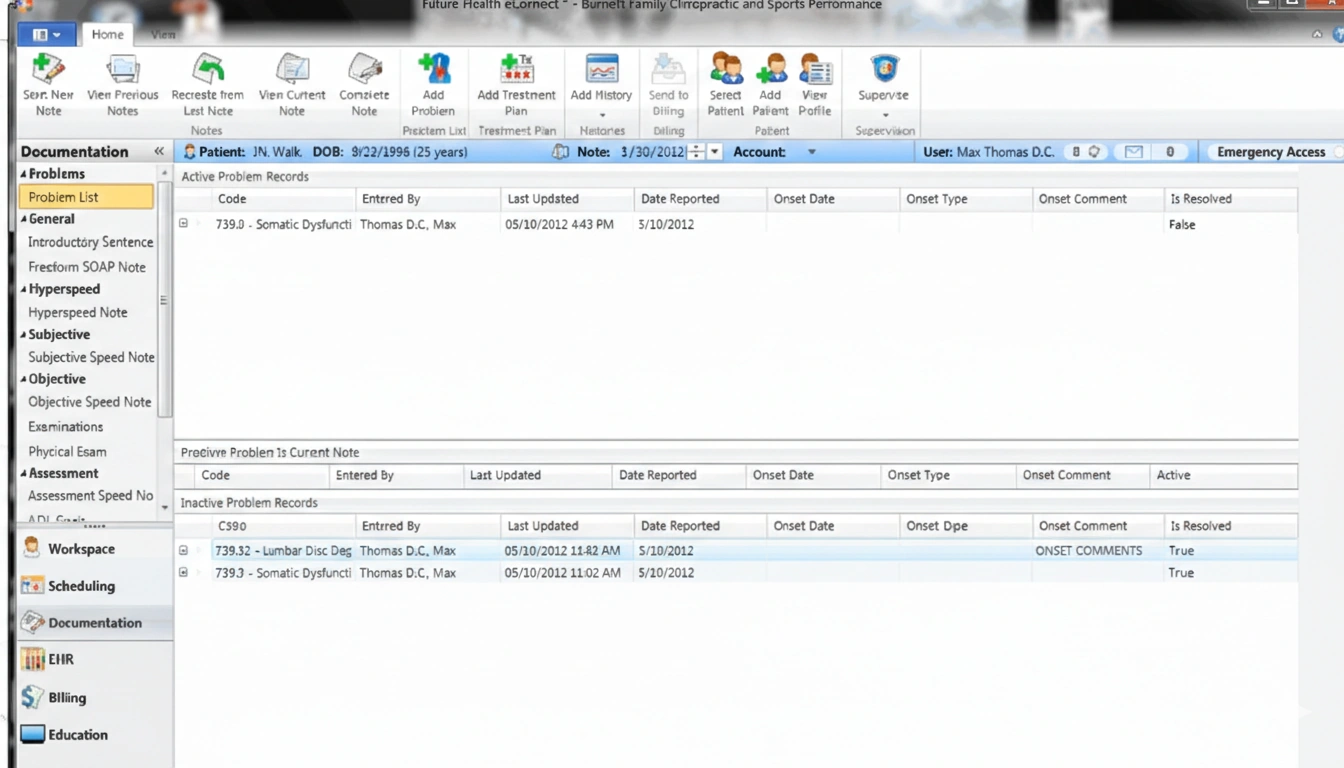Viewport: 1344px width, 768px height.
Task: Select the Home ribbon tab
Action: pyautogui.click(x=108, y=33)
